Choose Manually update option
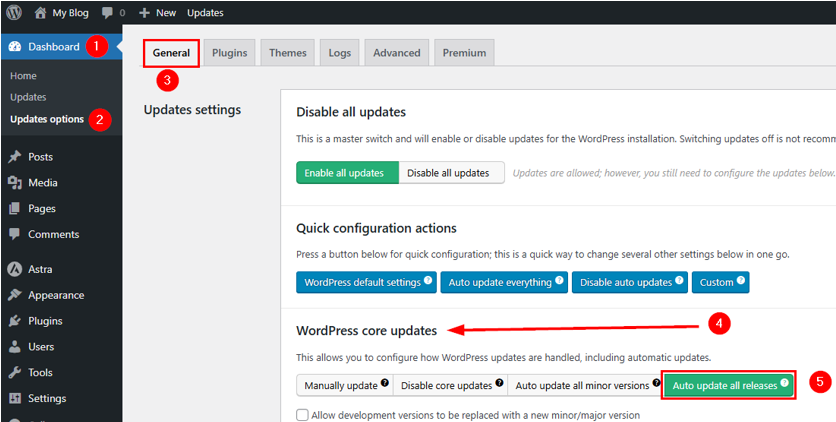The image size is (836, 422). (344, 385)
